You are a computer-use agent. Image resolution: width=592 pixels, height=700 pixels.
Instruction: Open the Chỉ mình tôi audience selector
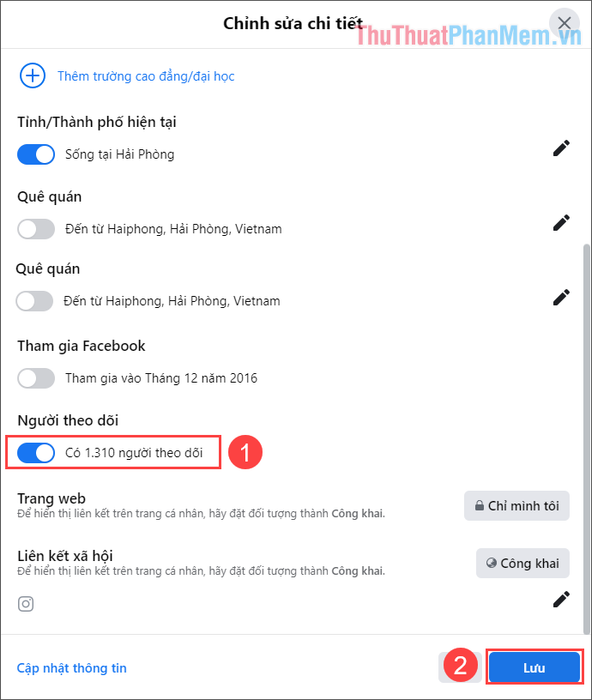(517, 506)
